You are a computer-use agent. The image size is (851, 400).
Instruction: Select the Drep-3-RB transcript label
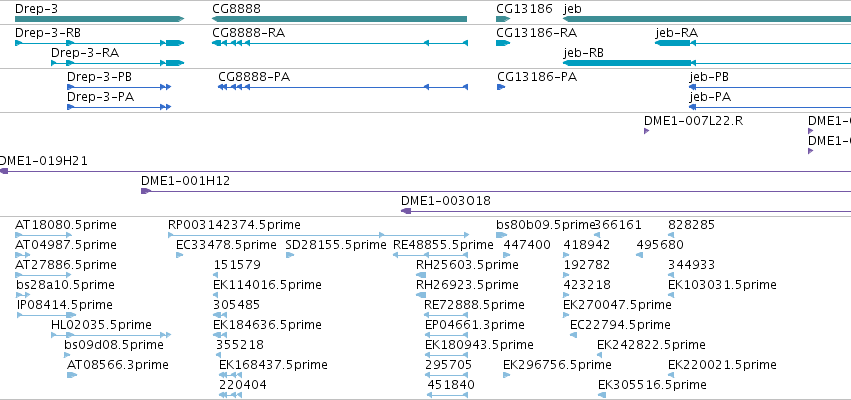[x=48, y=33]
